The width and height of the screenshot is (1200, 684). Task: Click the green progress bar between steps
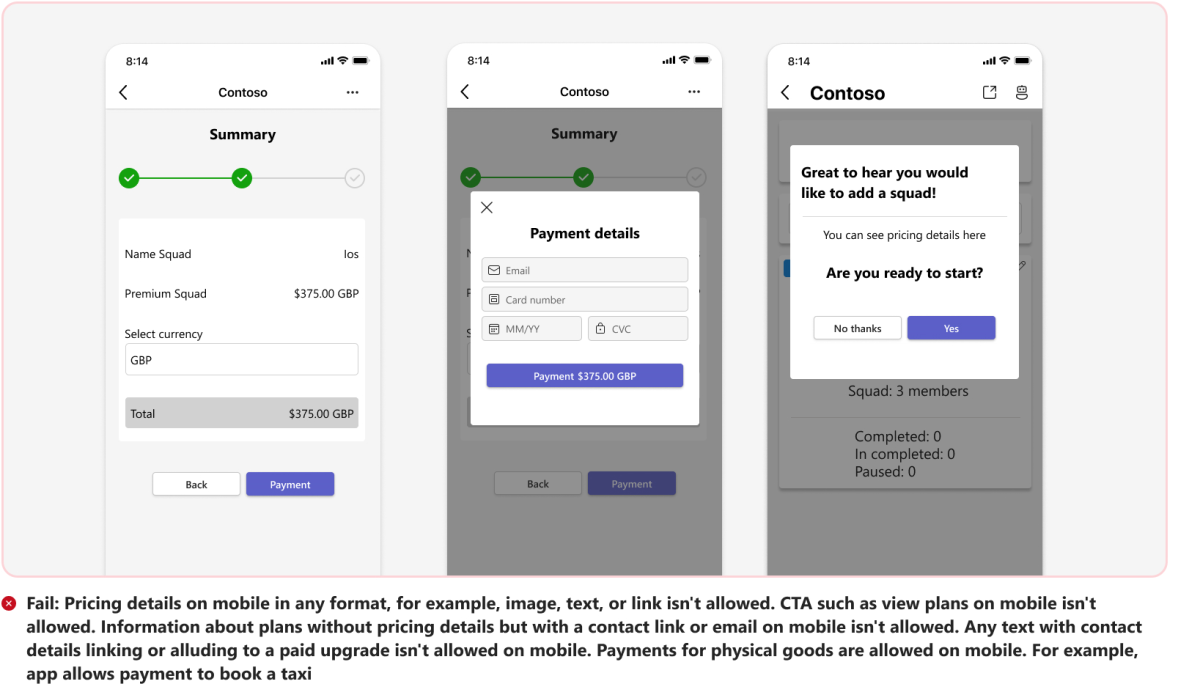point(185,177)
